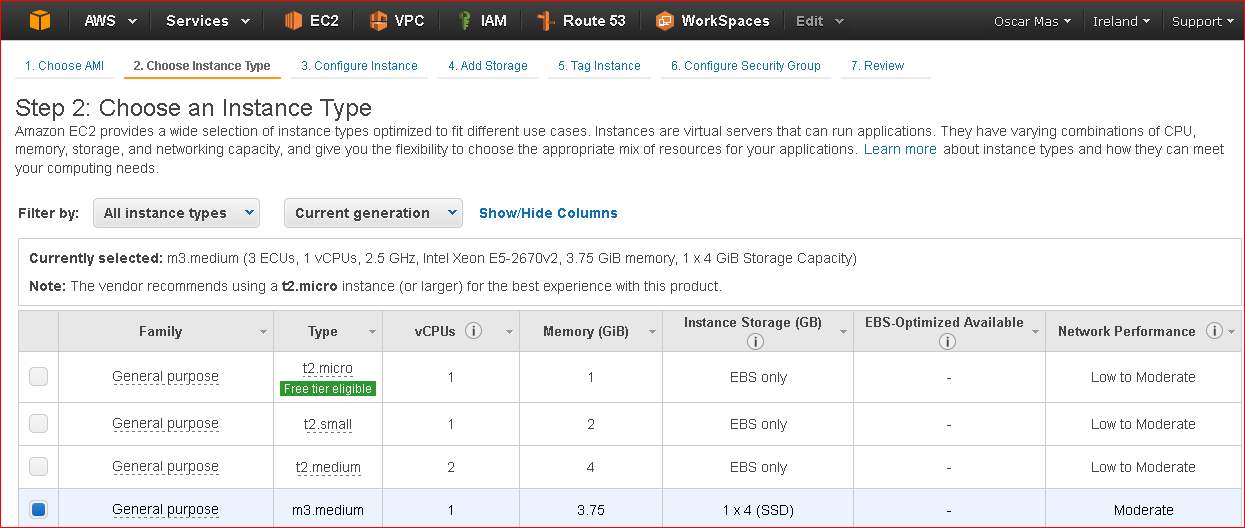Viewport: 1245px width, 528px height.
Task: Click the Show/Hide Columns link
Action: click(548, 213)
